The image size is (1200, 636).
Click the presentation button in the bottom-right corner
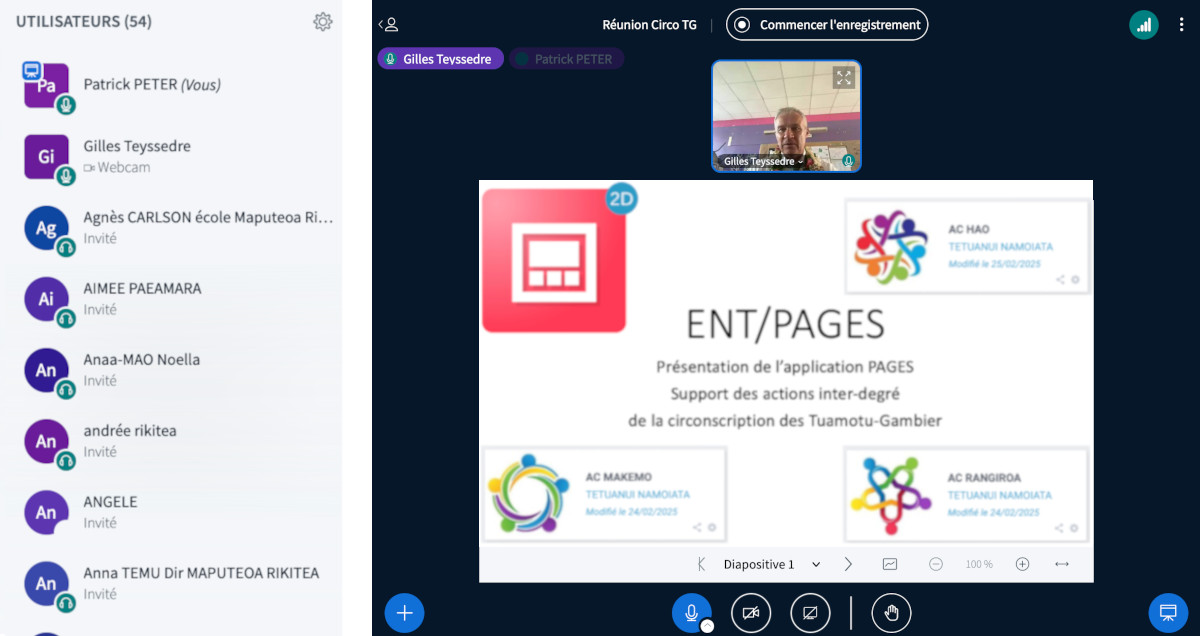click(1167, 613)
